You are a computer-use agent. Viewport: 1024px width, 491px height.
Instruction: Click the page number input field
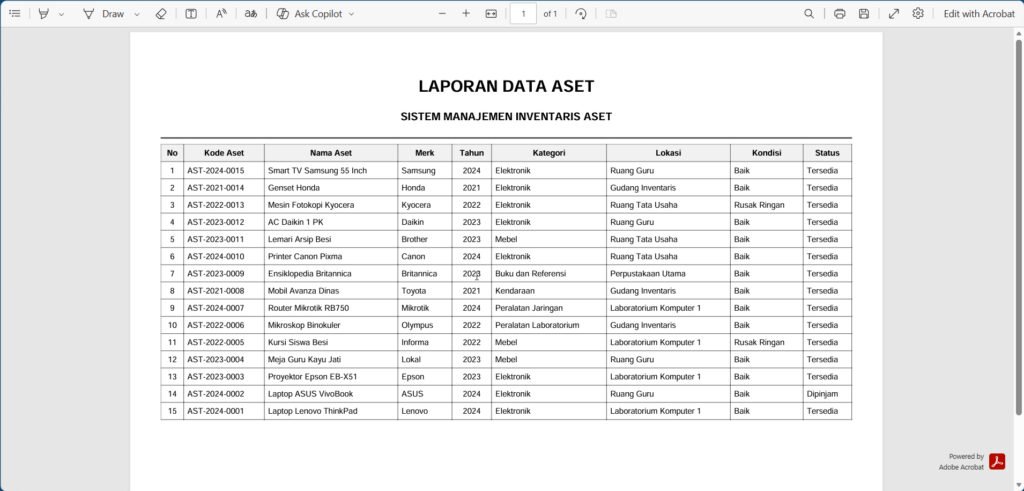(523, 14)
